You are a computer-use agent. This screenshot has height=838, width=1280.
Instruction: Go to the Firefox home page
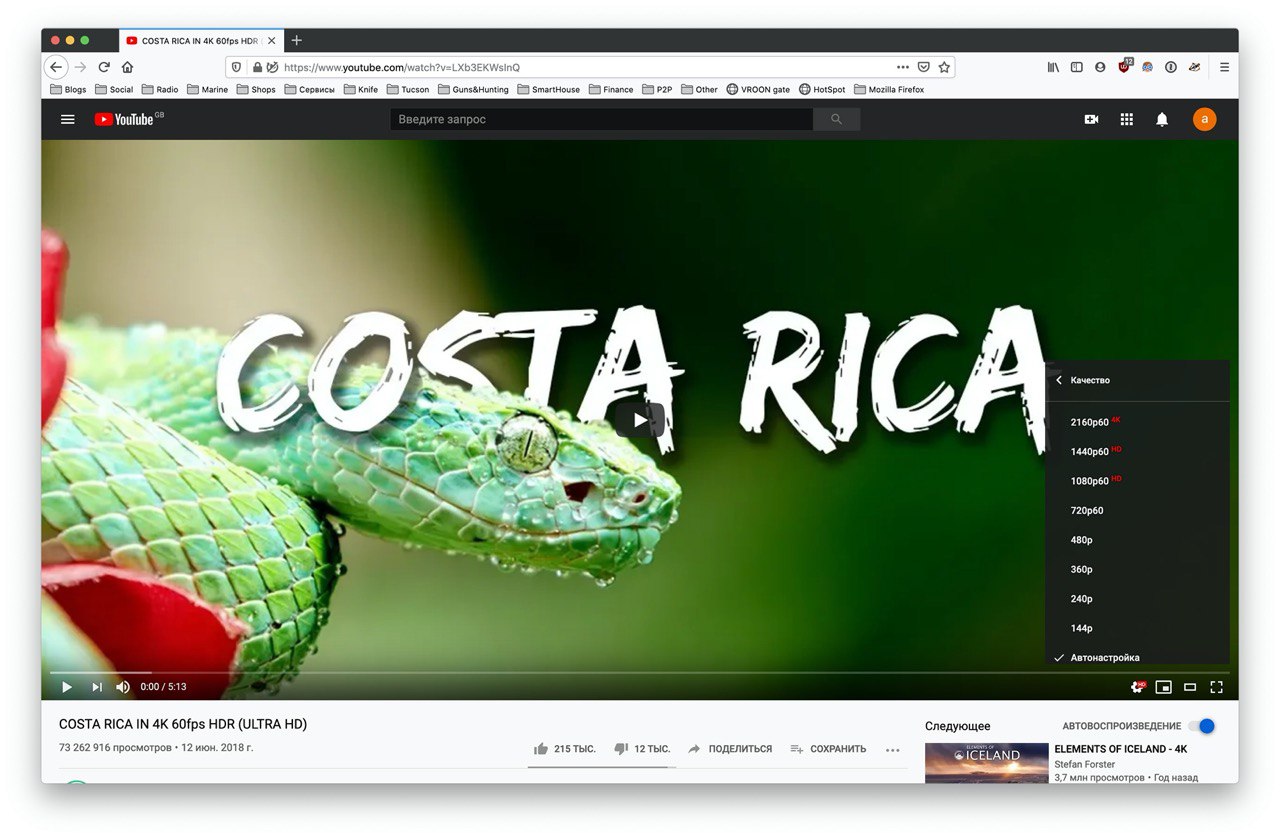coord(127,67)
